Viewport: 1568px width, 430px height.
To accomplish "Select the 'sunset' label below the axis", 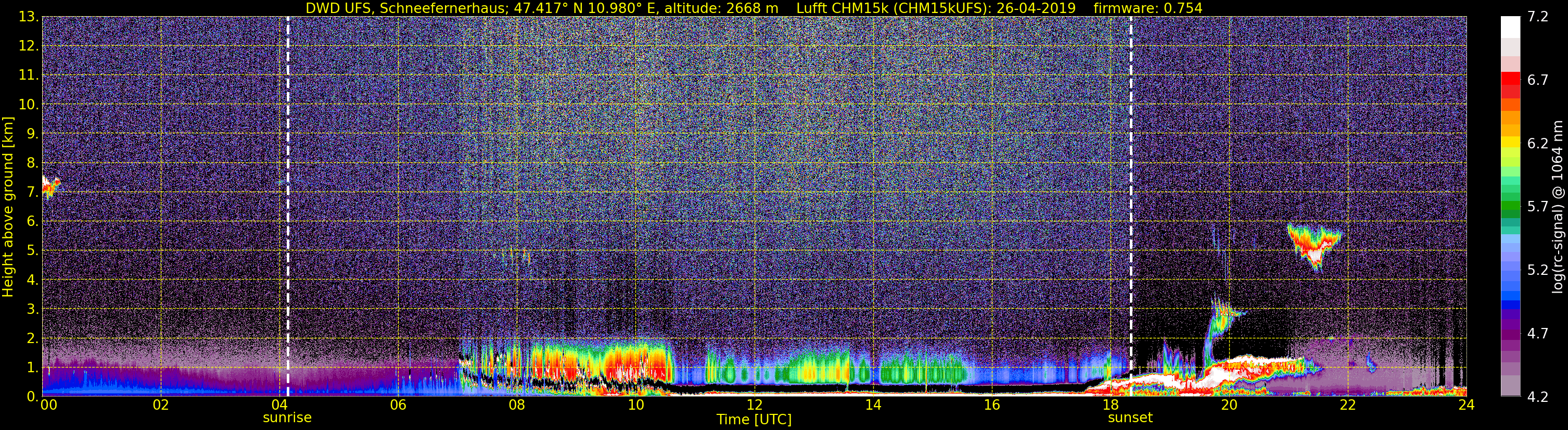I will pyautogui.click(x=1130, y=418).
